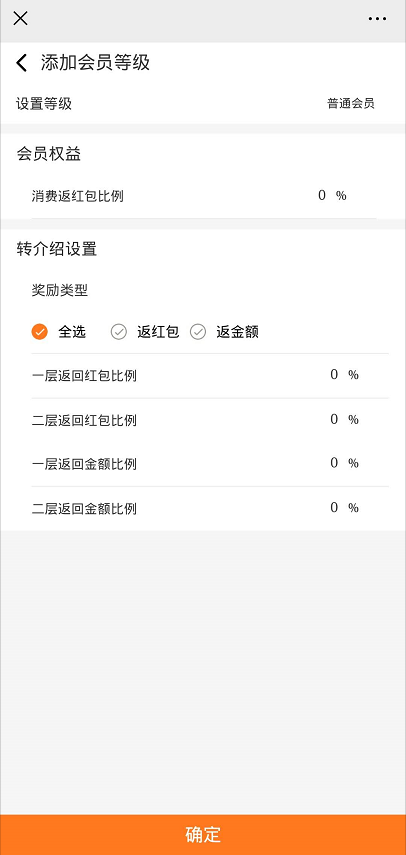Screen dimensions: 406x855
Task: Click the 转介绍设置 section heading
Action: tap(57, 249)
